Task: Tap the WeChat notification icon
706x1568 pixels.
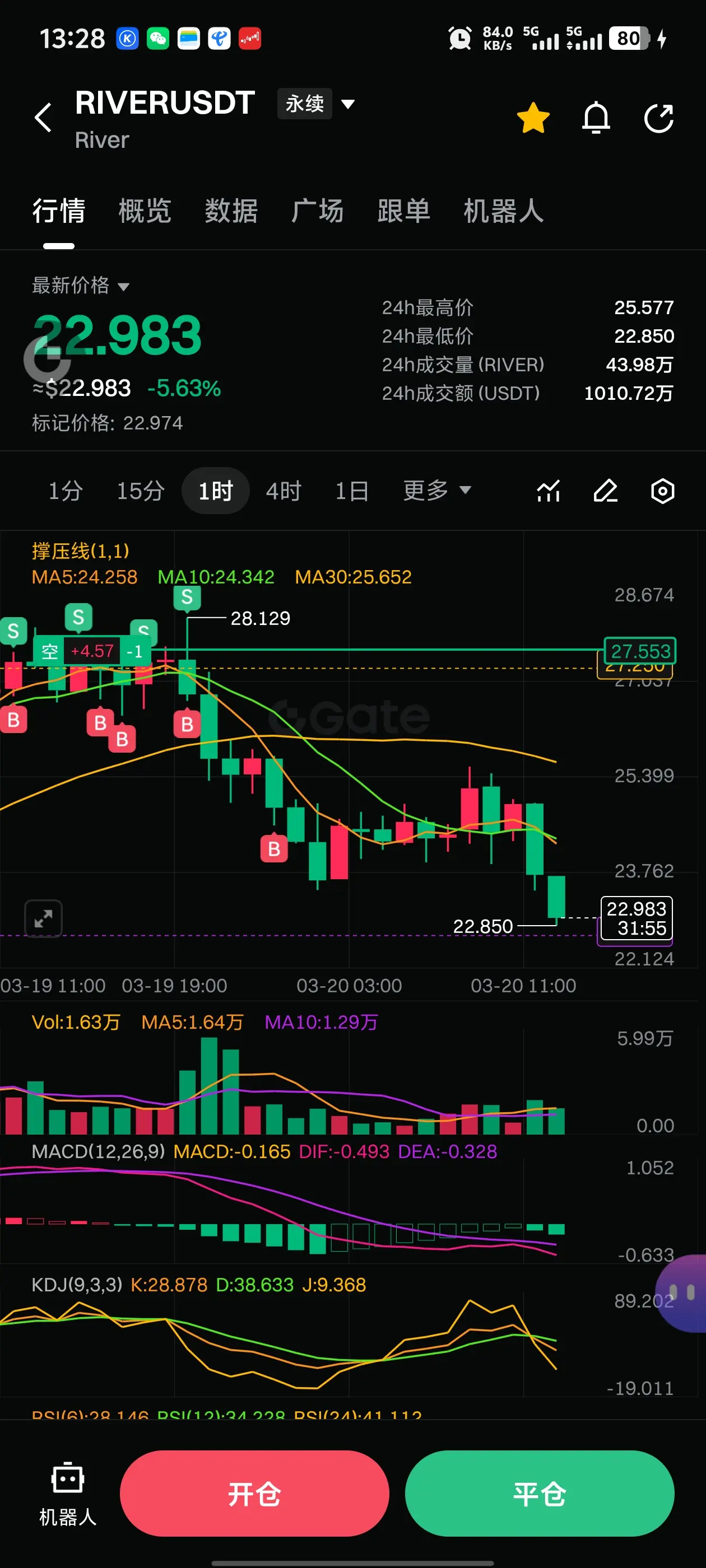Action: pos(158,38)
